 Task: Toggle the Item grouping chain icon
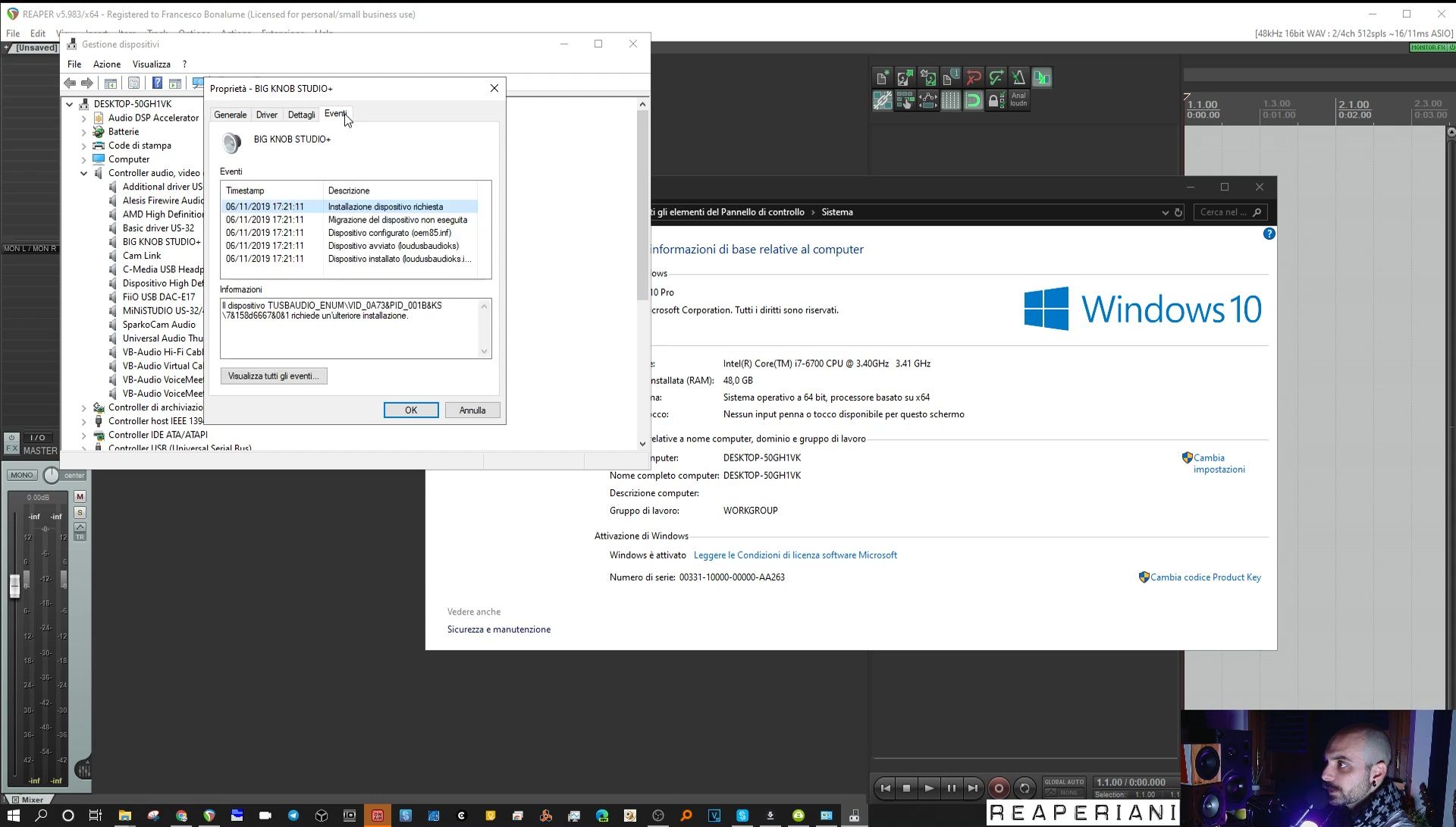[882, 100]
